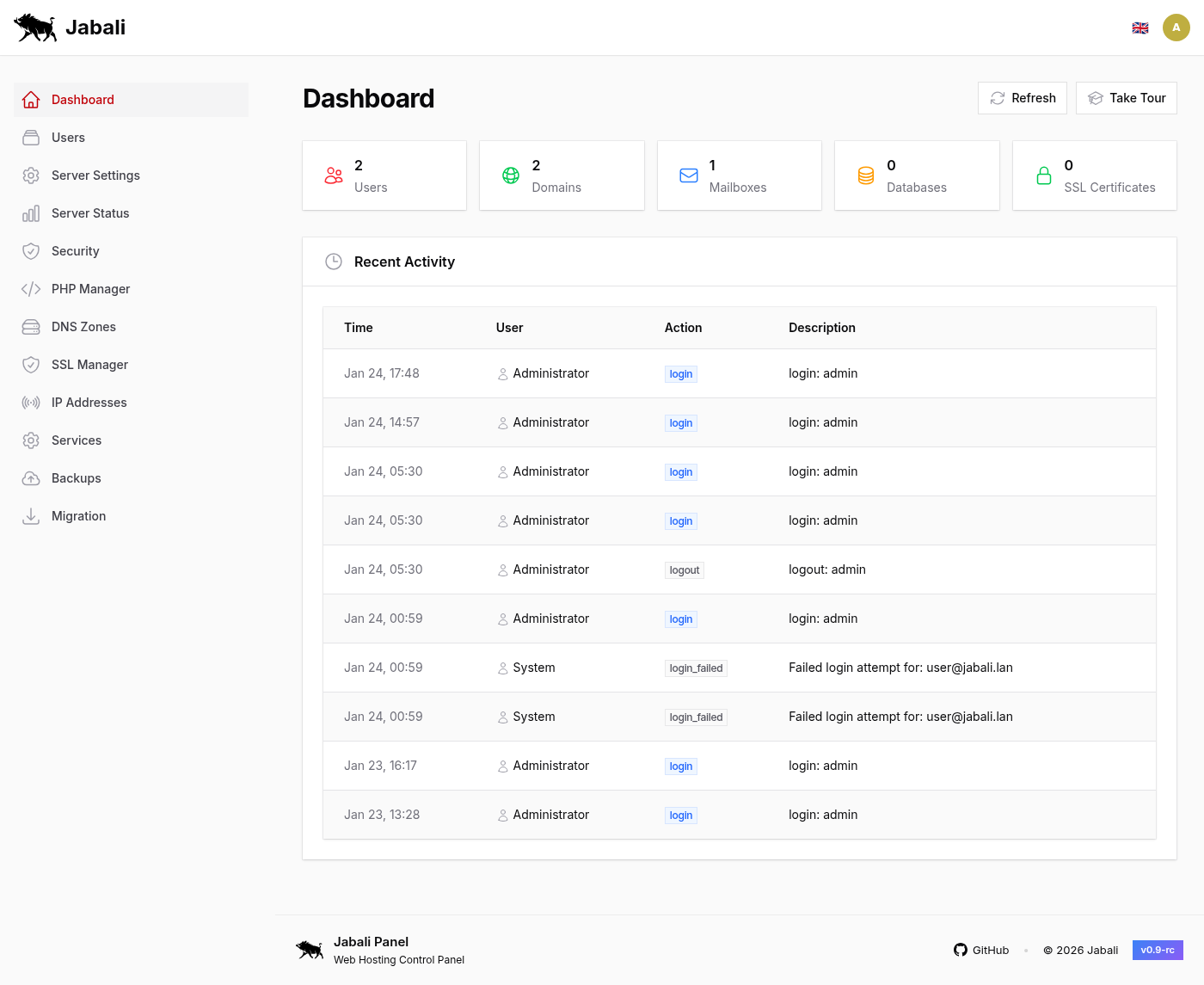Navigate to Users in the sidebar
Image resolution: width=1204 pixels, height=985 pixels.
[x=67, y=138]
